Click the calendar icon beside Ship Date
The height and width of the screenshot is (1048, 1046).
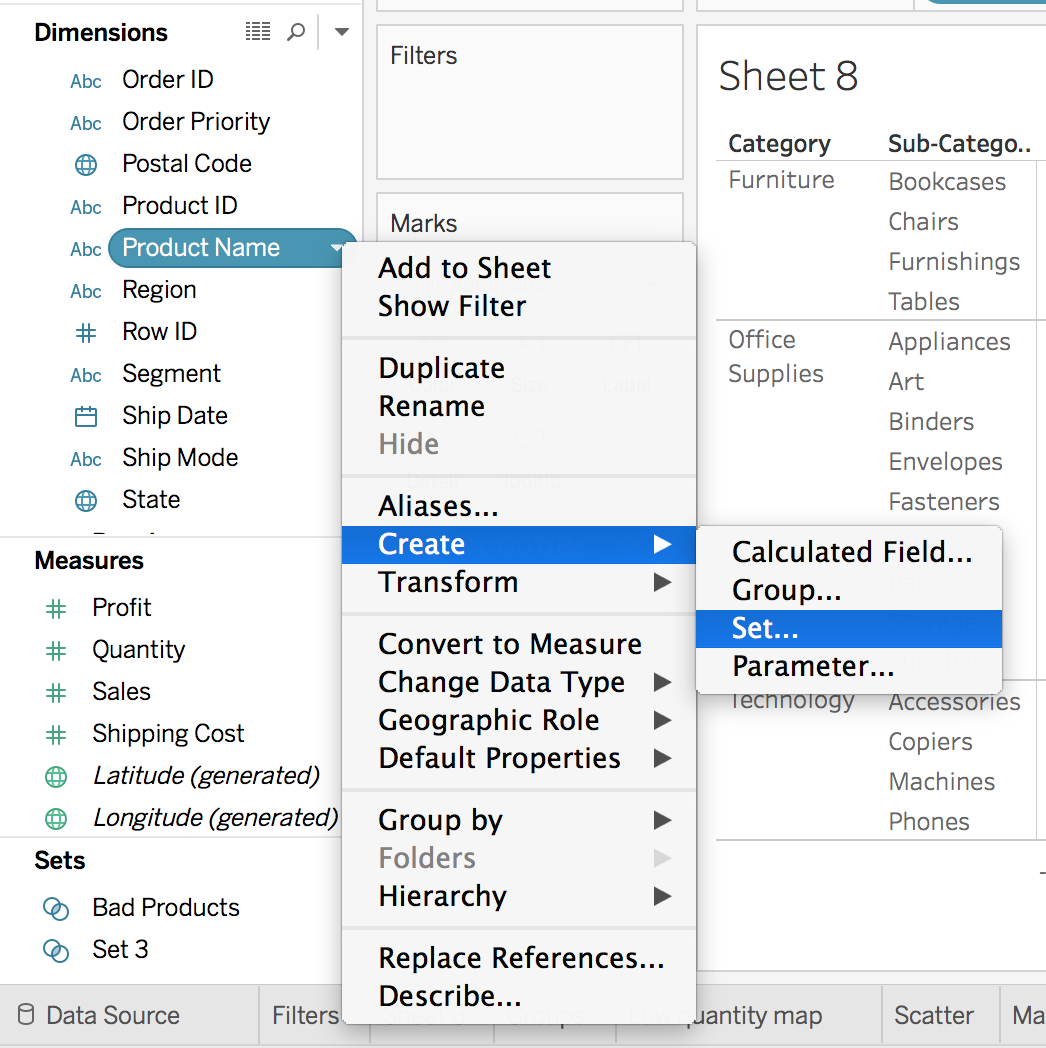pos(86,417)
